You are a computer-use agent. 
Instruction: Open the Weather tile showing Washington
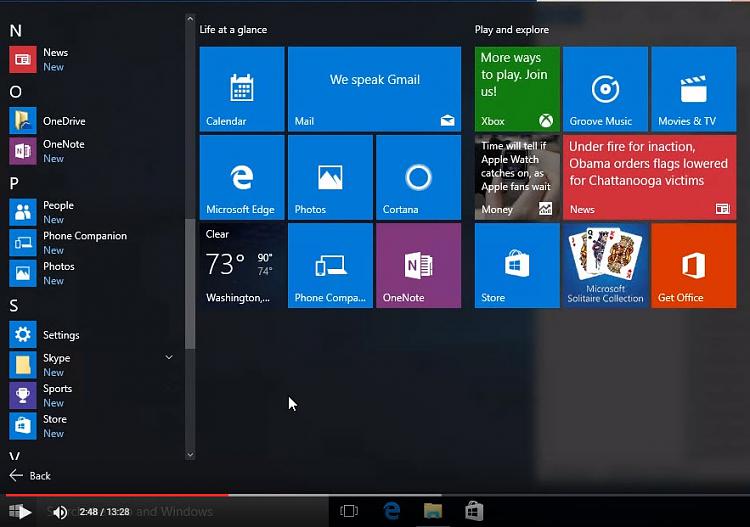click(x=242, y=265)
